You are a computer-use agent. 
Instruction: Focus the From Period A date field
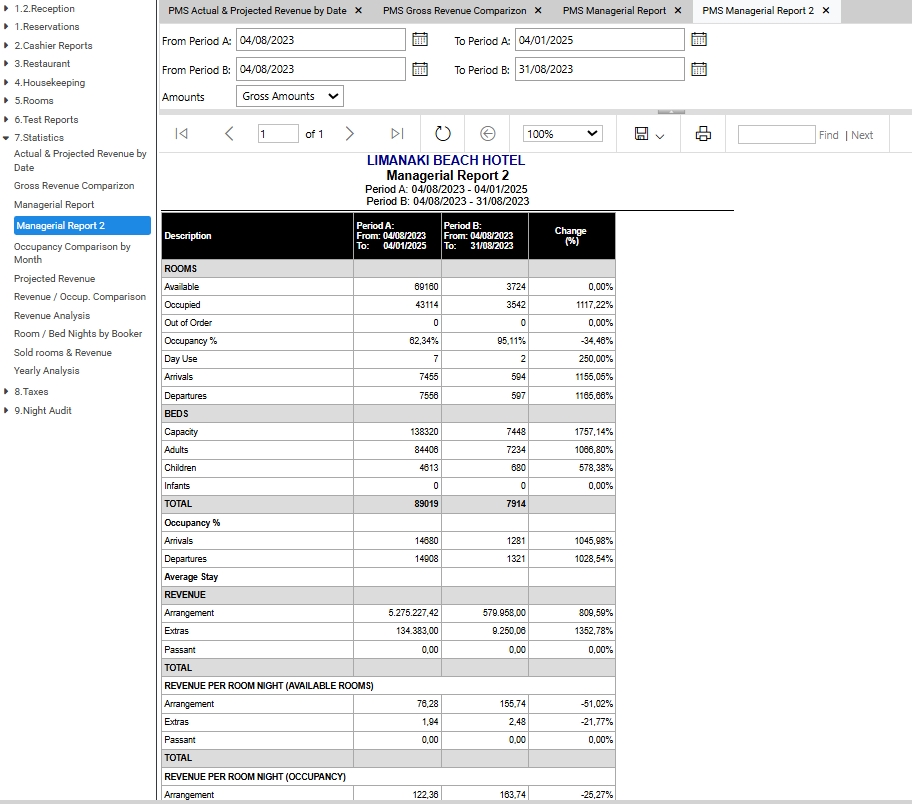coord(320,40)
